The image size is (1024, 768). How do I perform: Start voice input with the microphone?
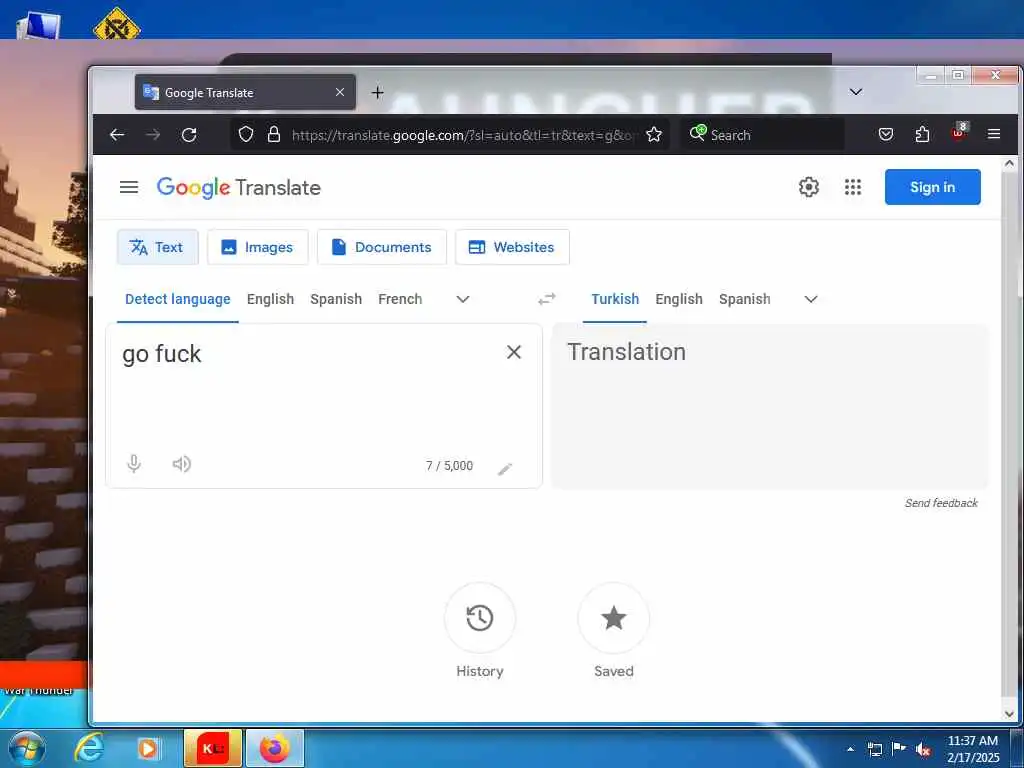(134, 464)
